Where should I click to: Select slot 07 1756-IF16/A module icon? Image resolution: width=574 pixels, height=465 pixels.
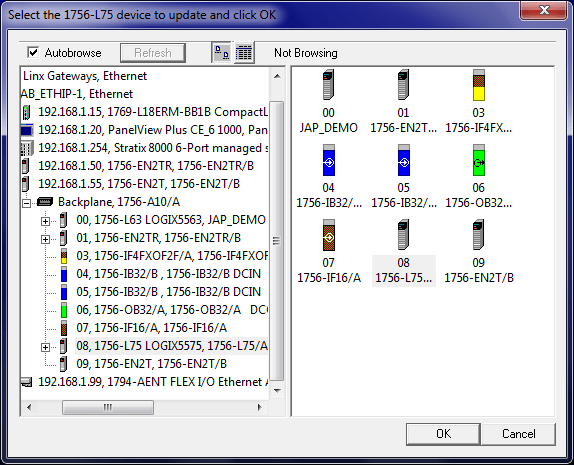coord(329,235)
